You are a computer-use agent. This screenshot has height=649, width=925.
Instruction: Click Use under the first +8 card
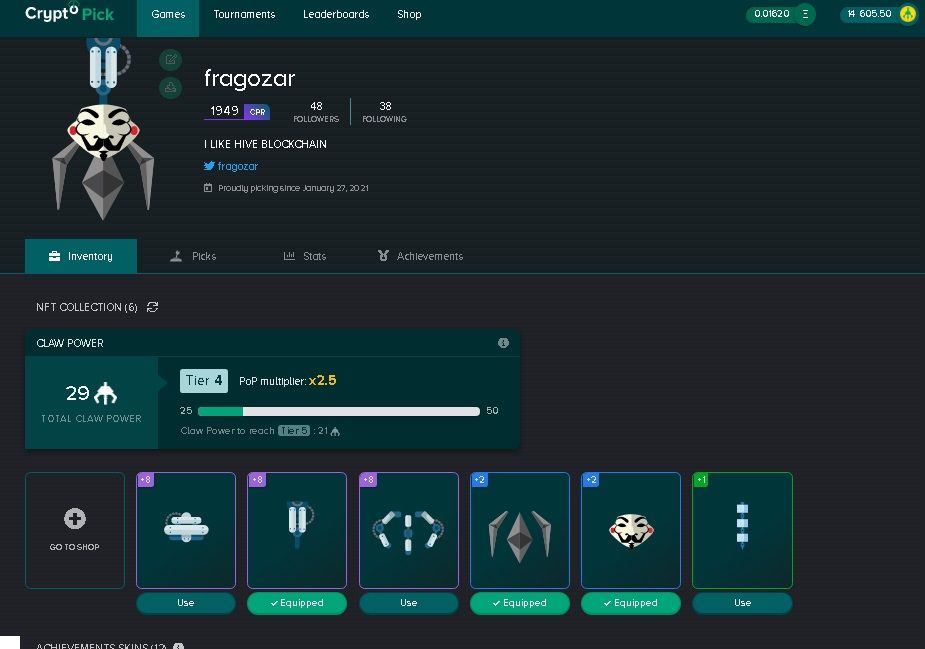pyautogui.click(x=186, y=603)
